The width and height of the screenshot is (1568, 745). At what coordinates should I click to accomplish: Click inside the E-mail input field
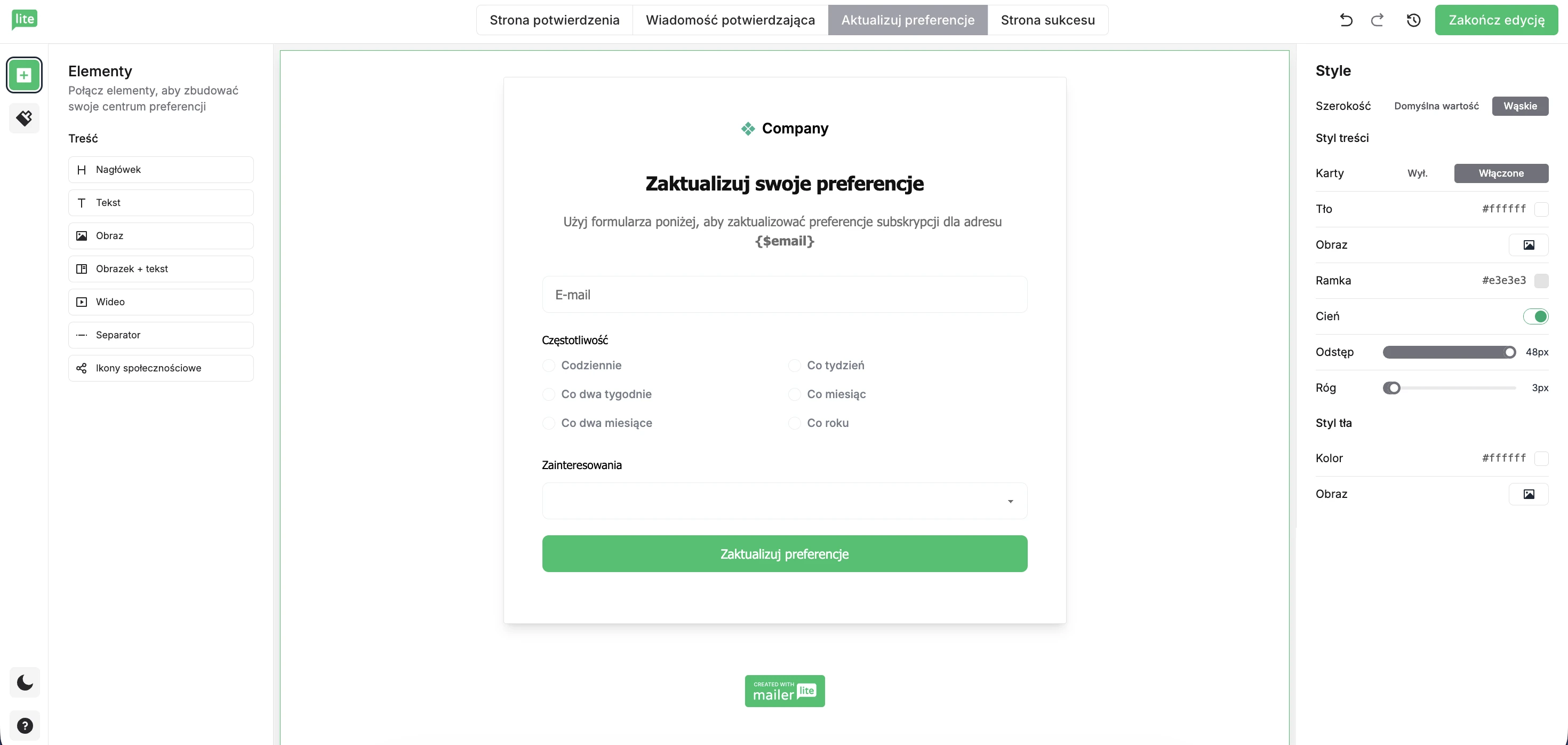(x=785, y=294)
